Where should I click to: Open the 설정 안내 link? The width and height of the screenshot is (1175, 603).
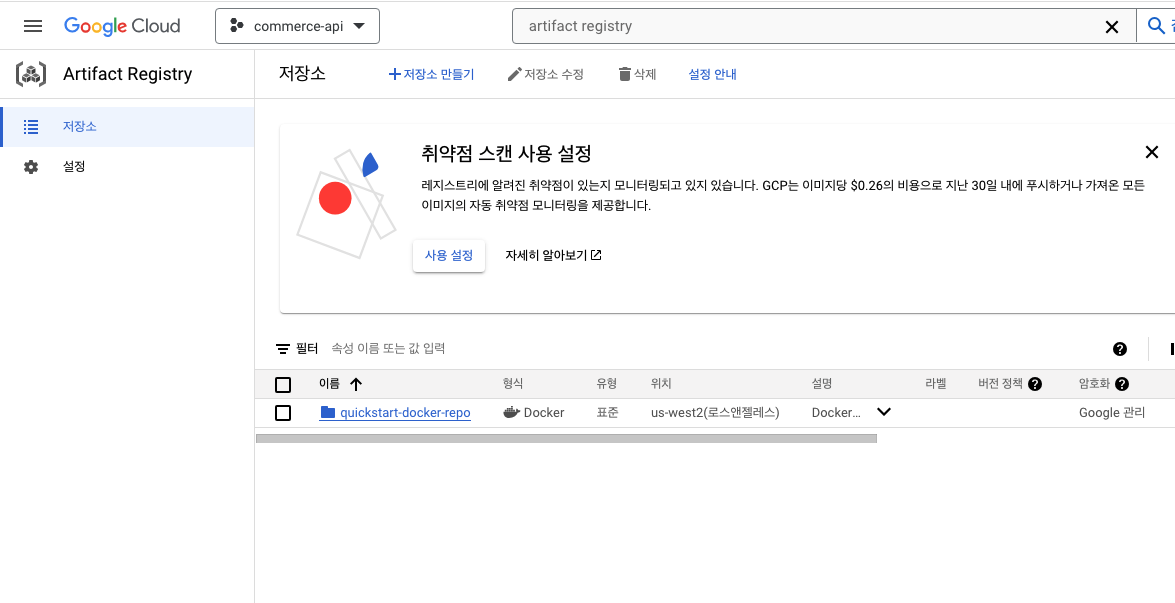pyautogui.click(x=713, y=74)
